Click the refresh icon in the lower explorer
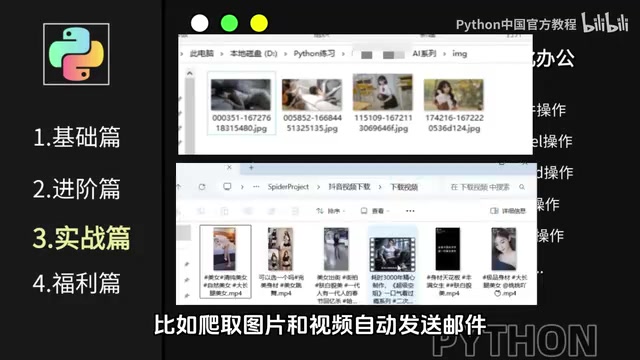Image resolution: width=640 pixels, height=360 pixels. coord(202,187)
